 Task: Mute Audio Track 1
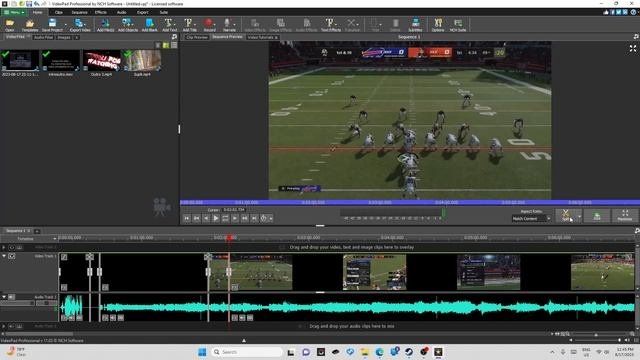tap(11, 297)
